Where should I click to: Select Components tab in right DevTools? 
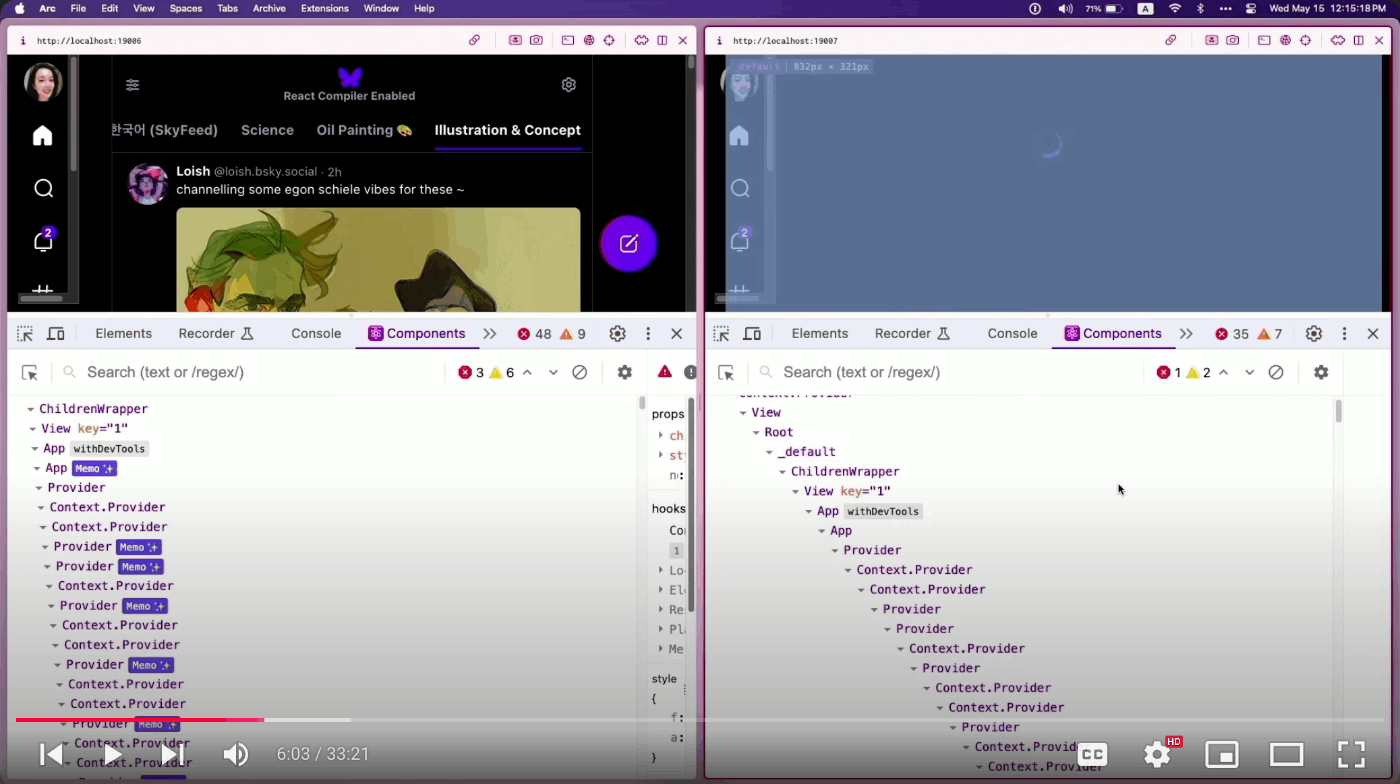pos(1113,334)
